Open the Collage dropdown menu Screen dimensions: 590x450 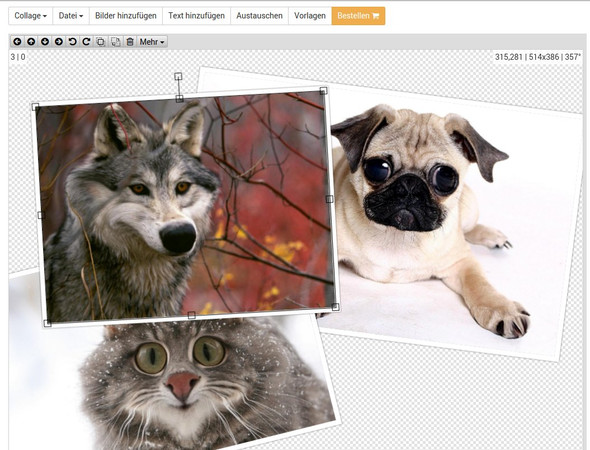coord(30,16)
